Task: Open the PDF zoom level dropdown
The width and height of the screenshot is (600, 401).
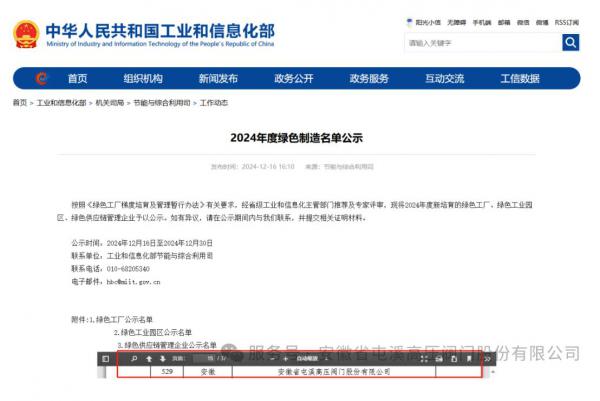Action: pyautogui.click(x=310, y=358)
